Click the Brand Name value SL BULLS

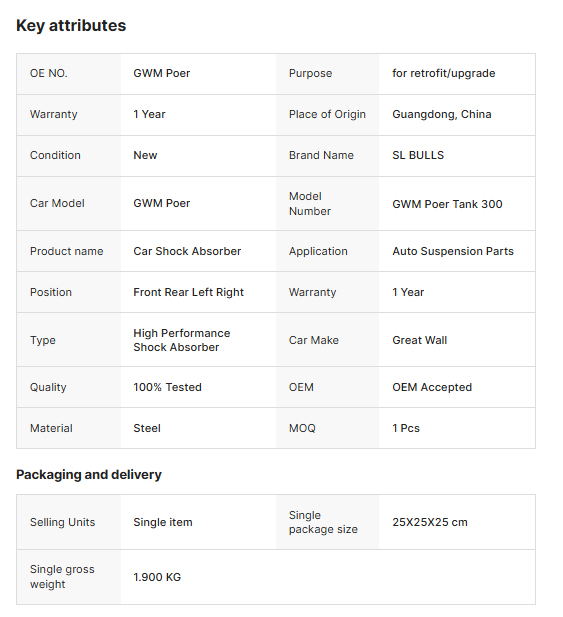coord(418,155)
